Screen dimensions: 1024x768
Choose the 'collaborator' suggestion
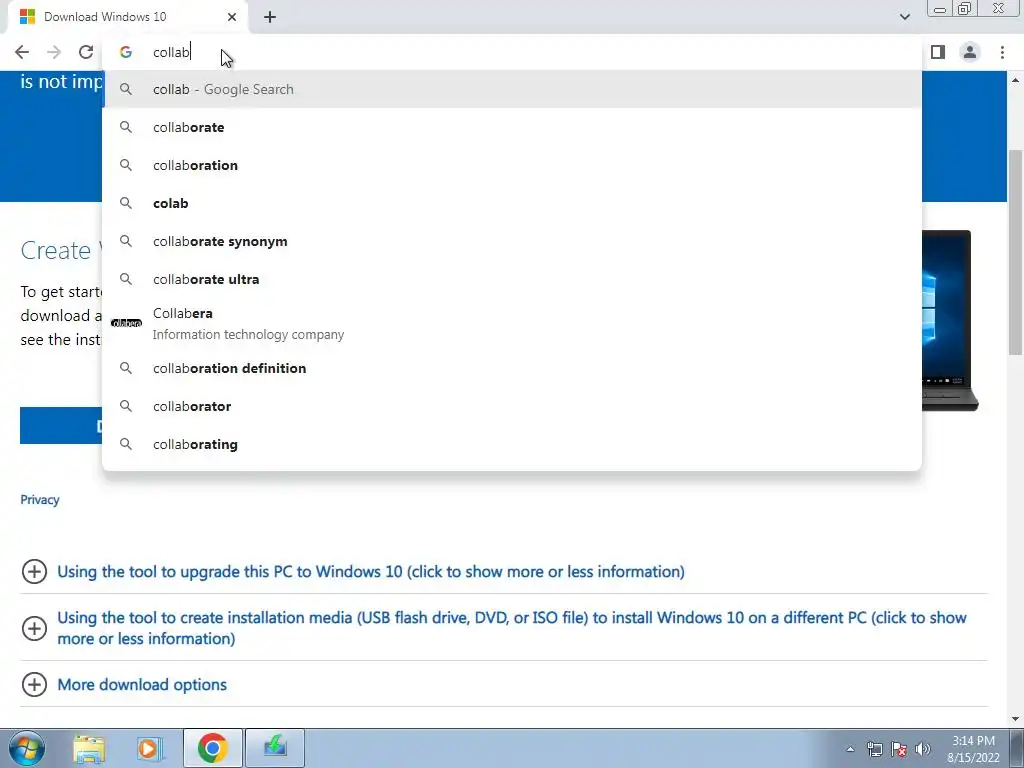(512, 406)
